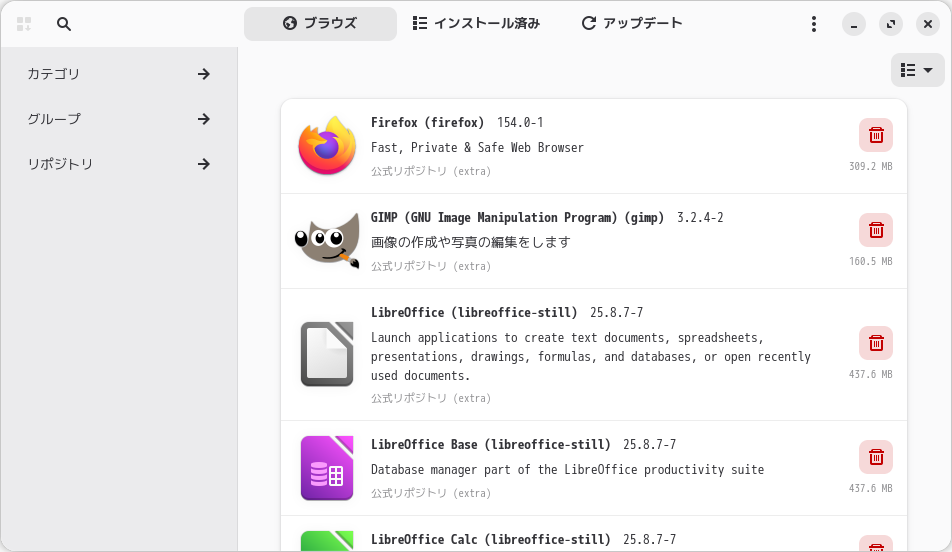The width and height of the screenshot is (952, 552).
Task: Close the package manager window
Action: (928, 24)
